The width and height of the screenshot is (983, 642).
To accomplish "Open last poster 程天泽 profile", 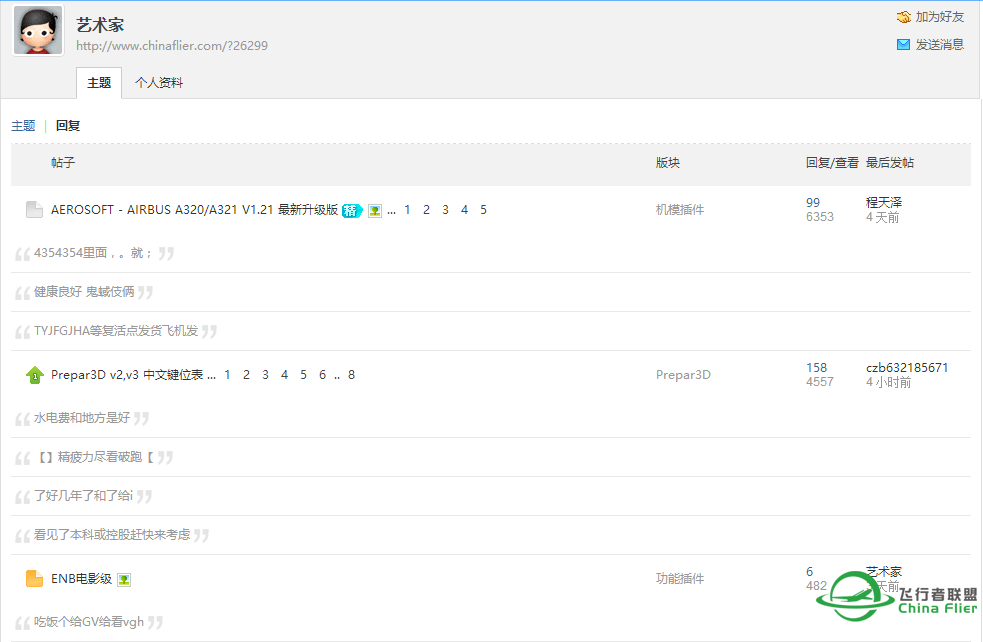I will [x=884, y=203].
